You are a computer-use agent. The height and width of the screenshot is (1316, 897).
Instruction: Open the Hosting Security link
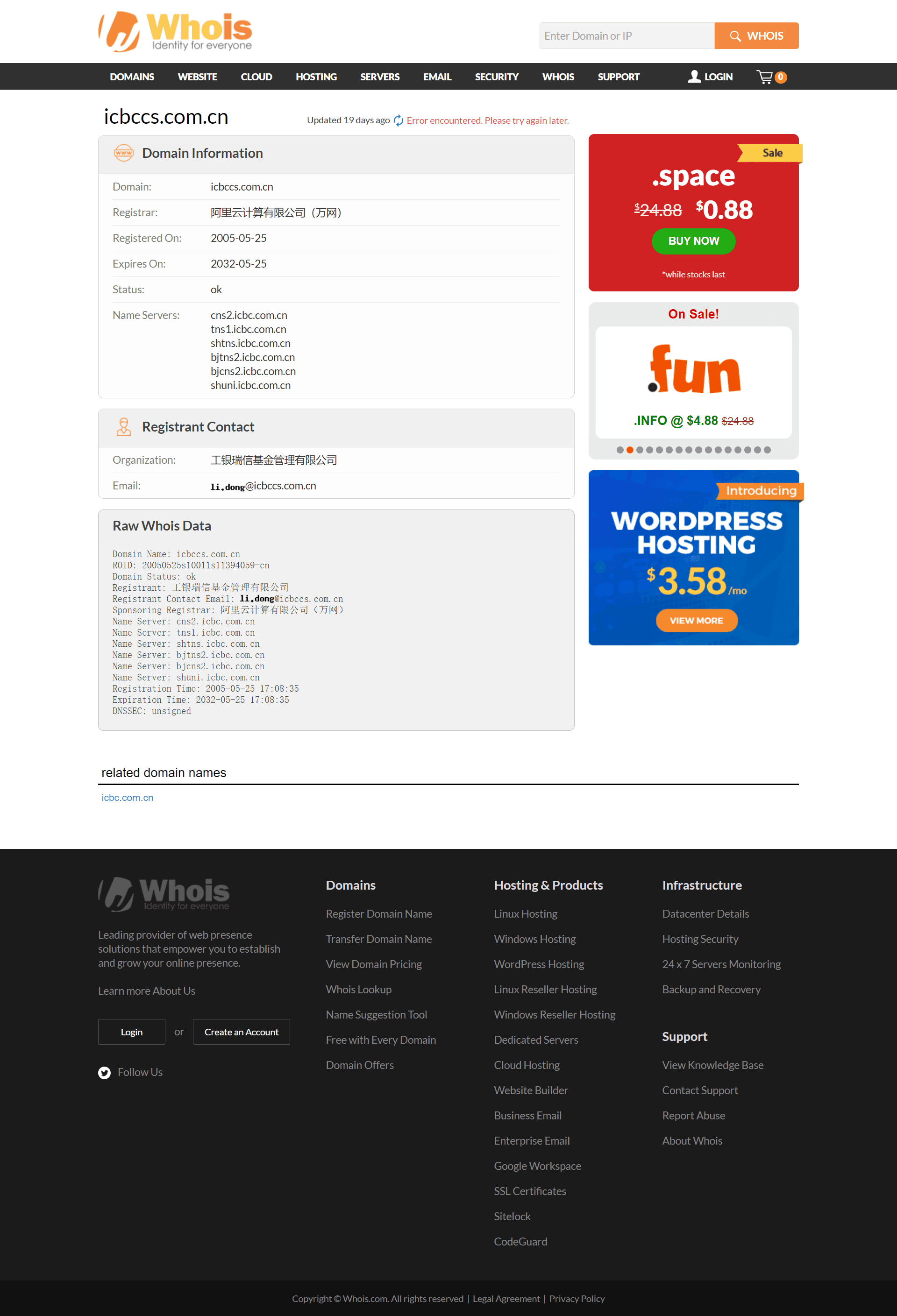[x=700, y=940]
